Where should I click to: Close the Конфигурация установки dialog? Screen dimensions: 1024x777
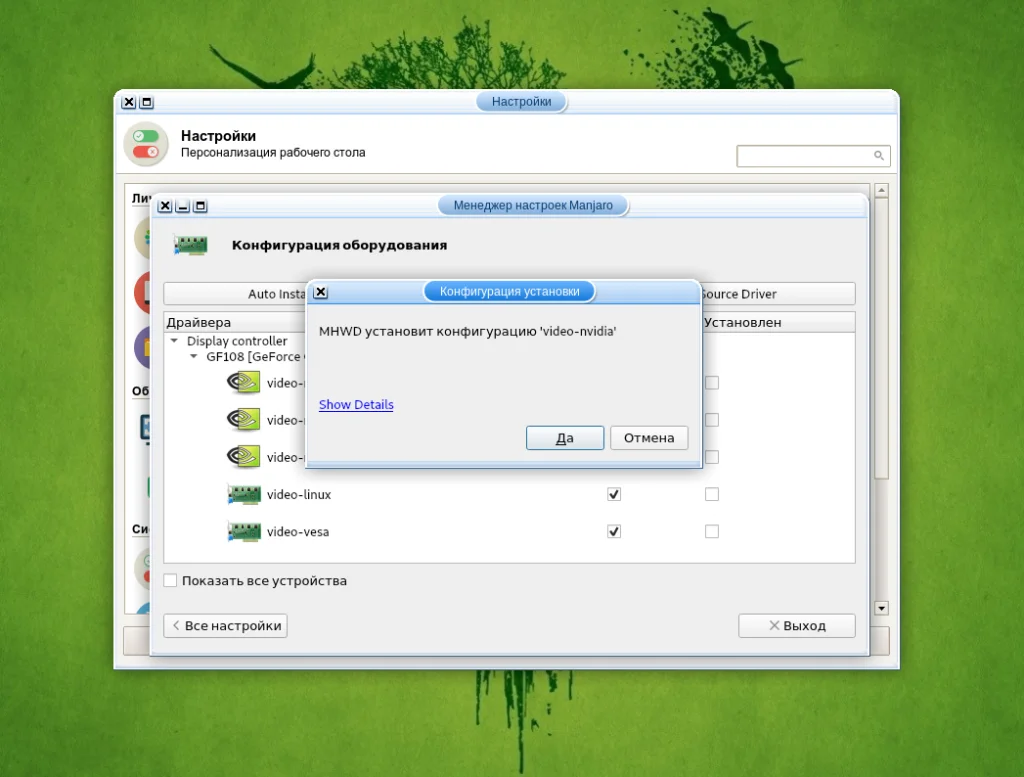tap(321, 292)
